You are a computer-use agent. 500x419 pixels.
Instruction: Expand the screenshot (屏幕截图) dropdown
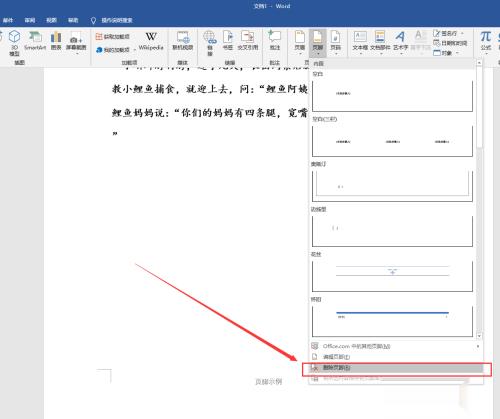76,43
